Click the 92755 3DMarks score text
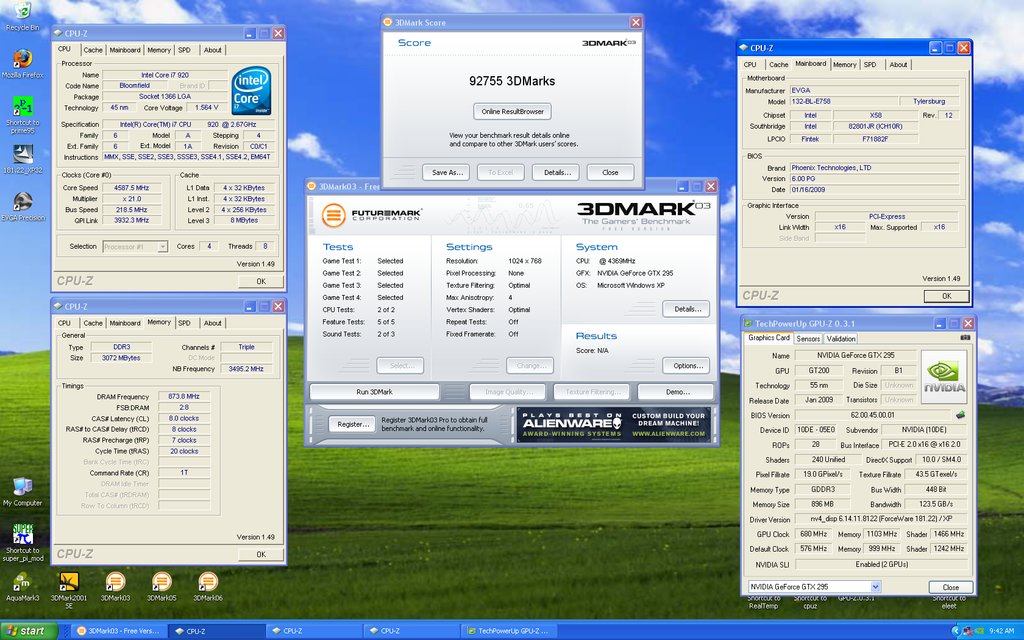 click(x=512, y=81)
